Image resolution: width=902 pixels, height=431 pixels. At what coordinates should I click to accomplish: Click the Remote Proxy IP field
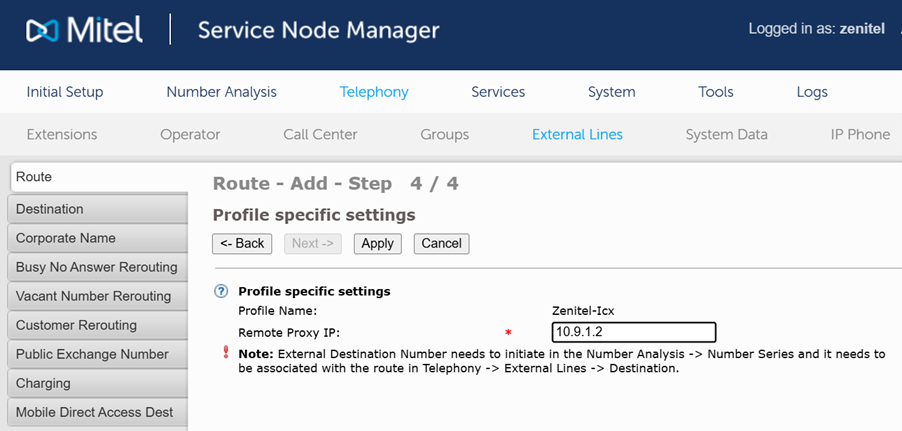click(634, 332)
